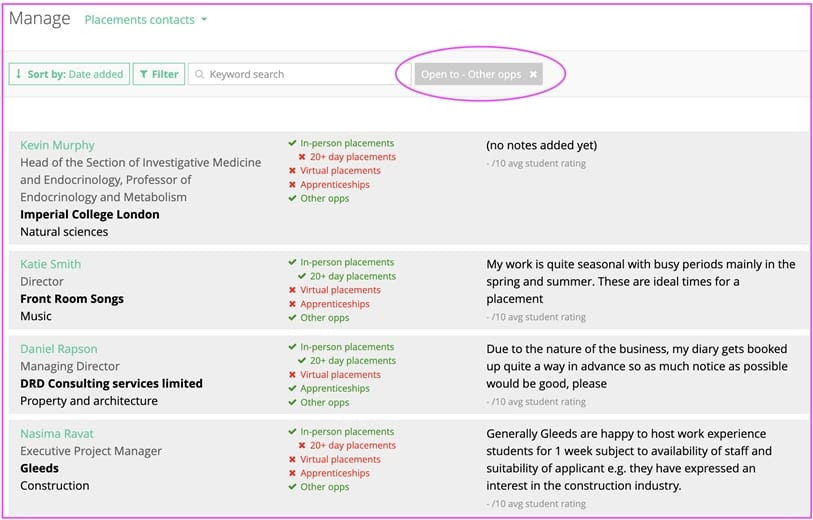The height and width of the screenshot is (520, 813).
Task: Select the DRD Consulting services limited name
Action: coord(111,384)
